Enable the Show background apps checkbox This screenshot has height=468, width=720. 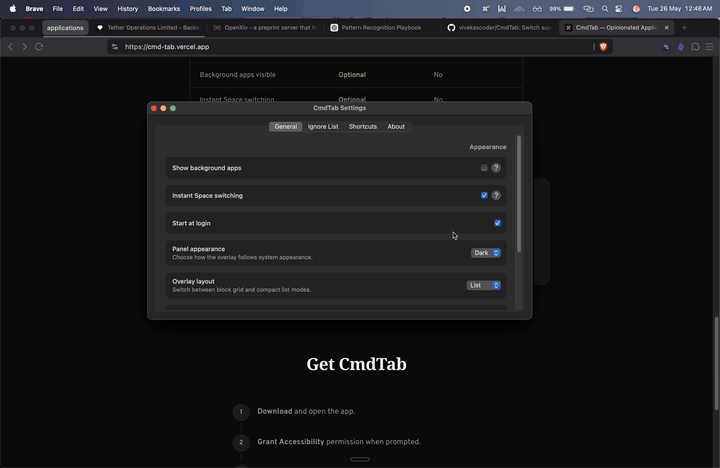click(x=484, y=168)
